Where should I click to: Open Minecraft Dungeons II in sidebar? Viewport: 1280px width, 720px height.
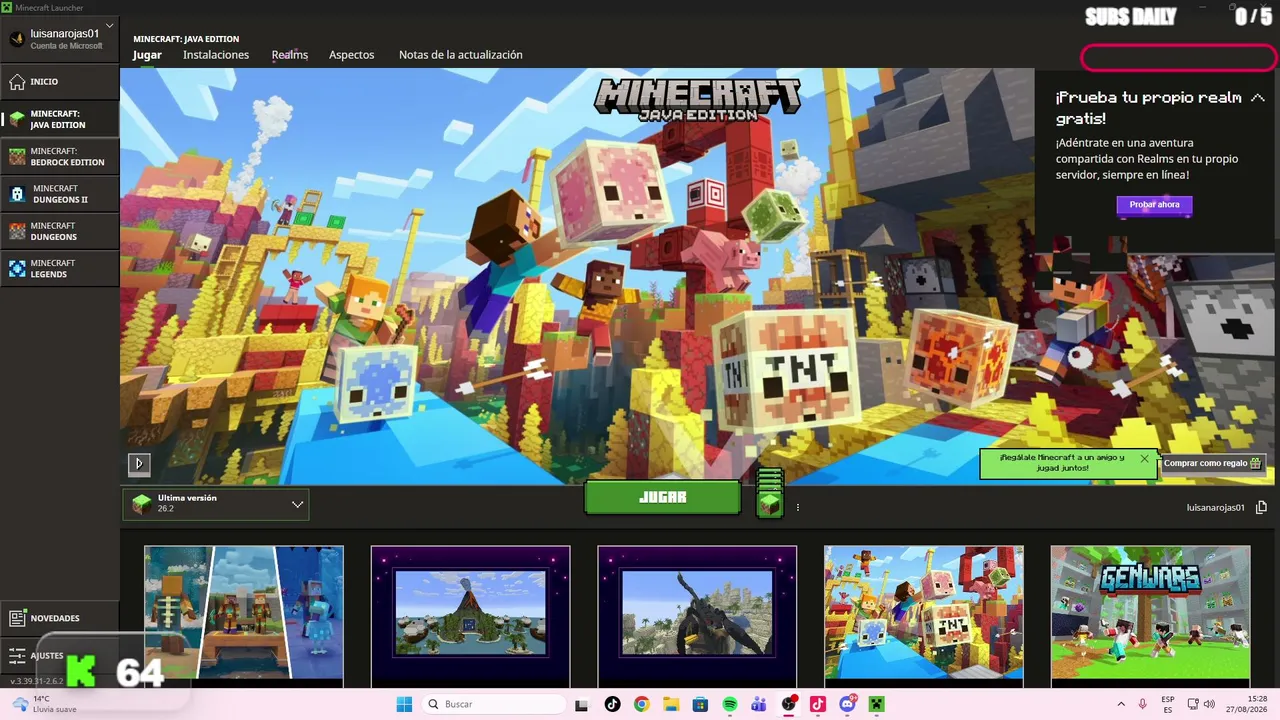point(60,194)
